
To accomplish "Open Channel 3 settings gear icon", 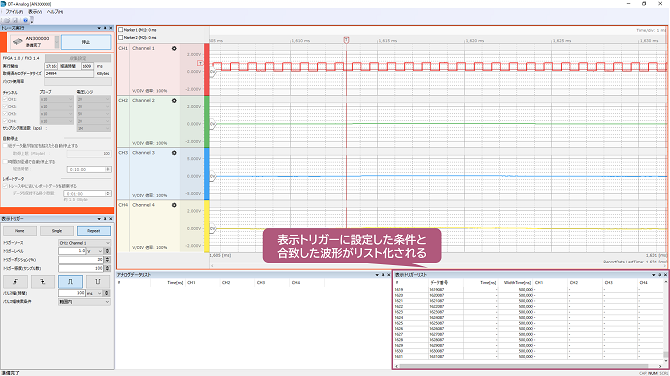I will (x=174, y=153).
